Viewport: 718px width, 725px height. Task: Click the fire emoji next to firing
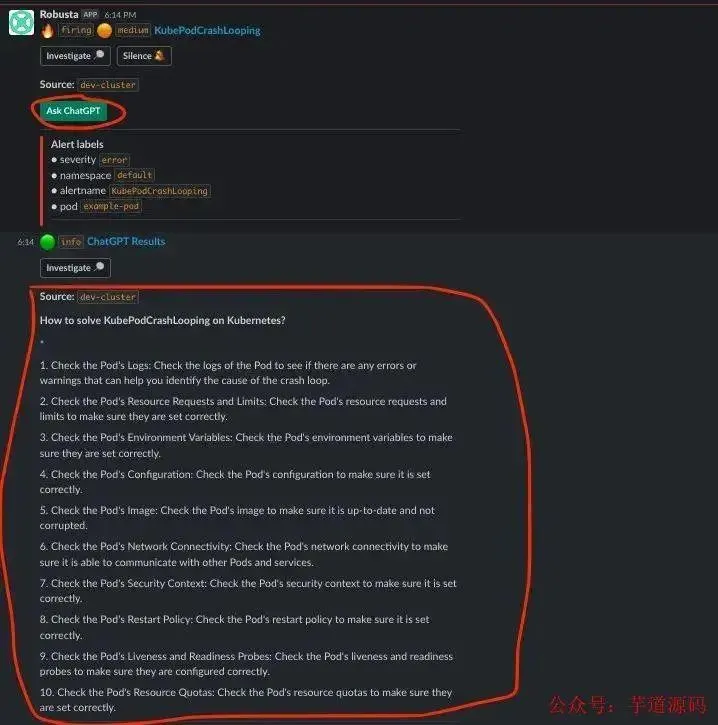click(48, 31)
